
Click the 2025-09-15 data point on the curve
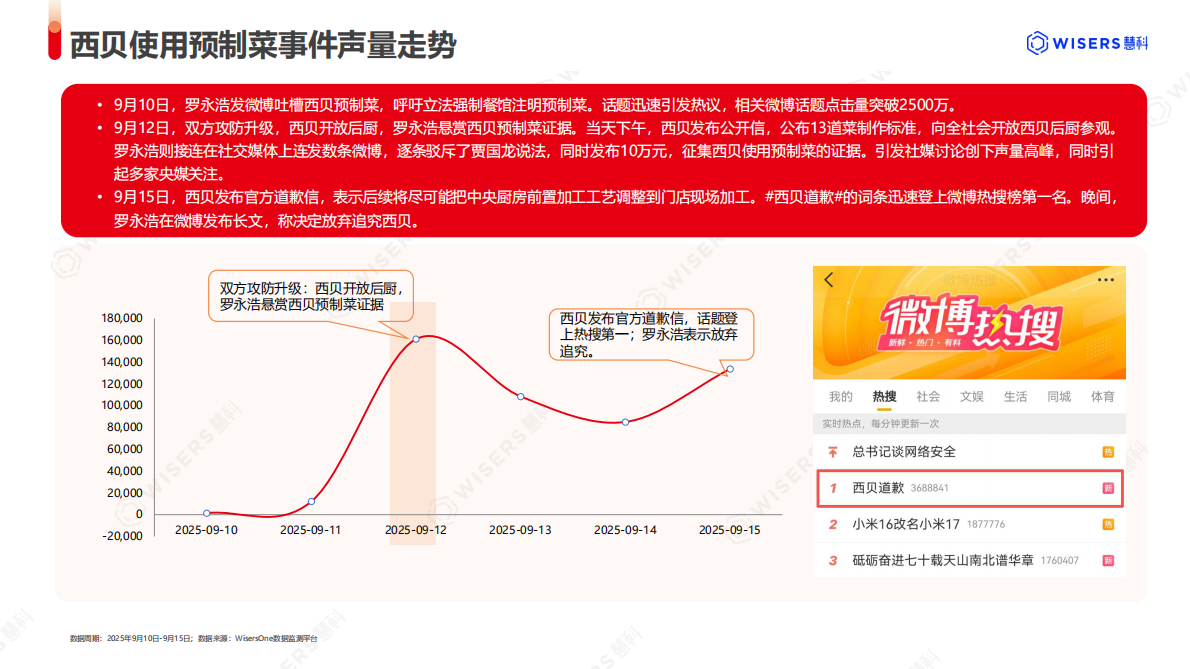(x=729, y=370)
